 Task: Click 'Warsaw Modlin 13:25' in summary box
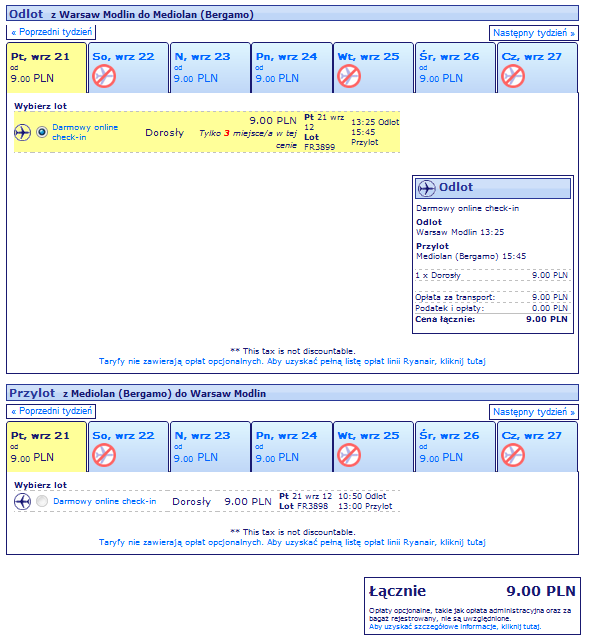(x=460, y=232)
